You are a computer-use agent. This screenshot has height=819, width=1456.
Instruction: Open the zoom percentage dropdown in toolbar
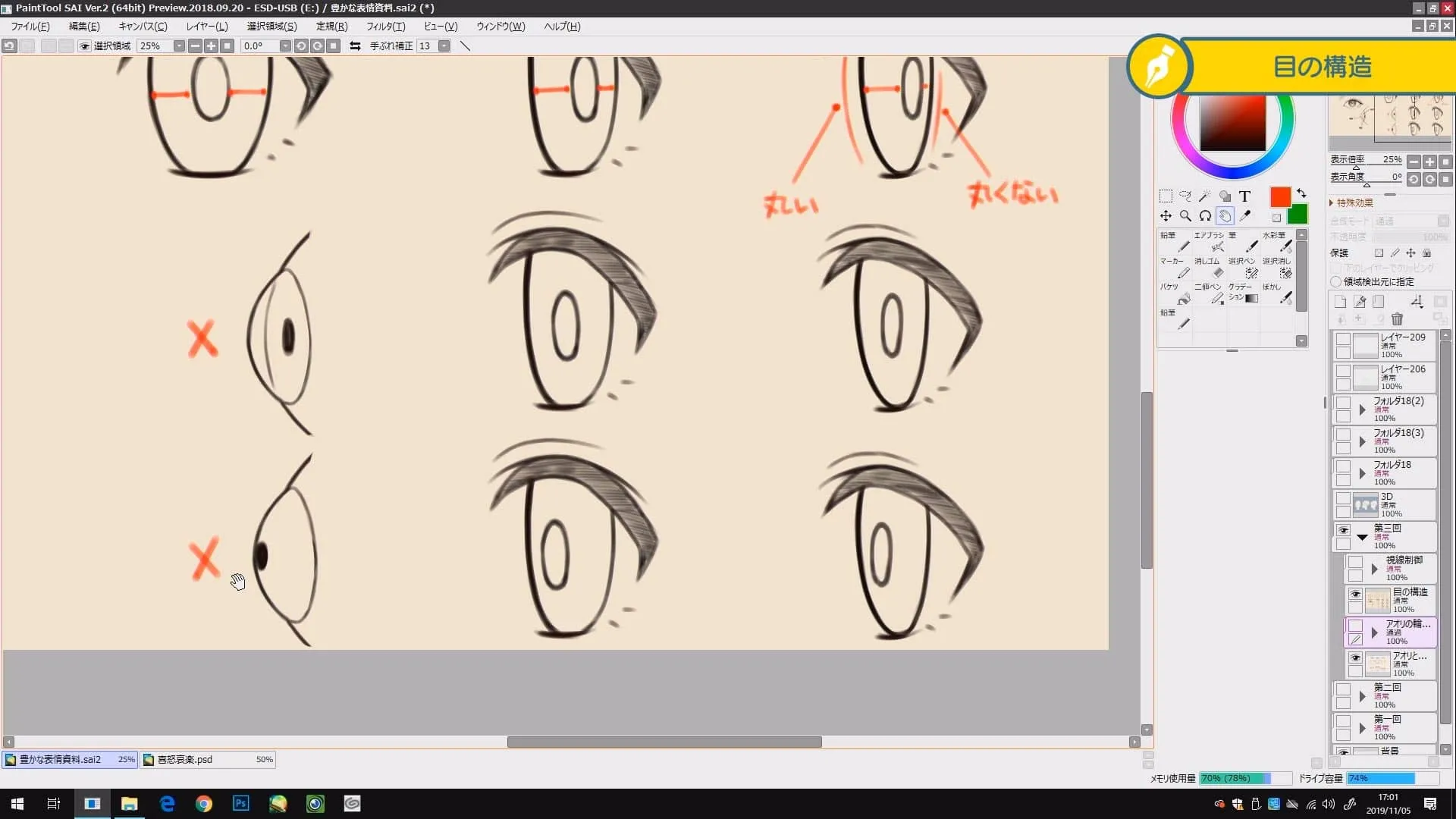pos(179,46)
